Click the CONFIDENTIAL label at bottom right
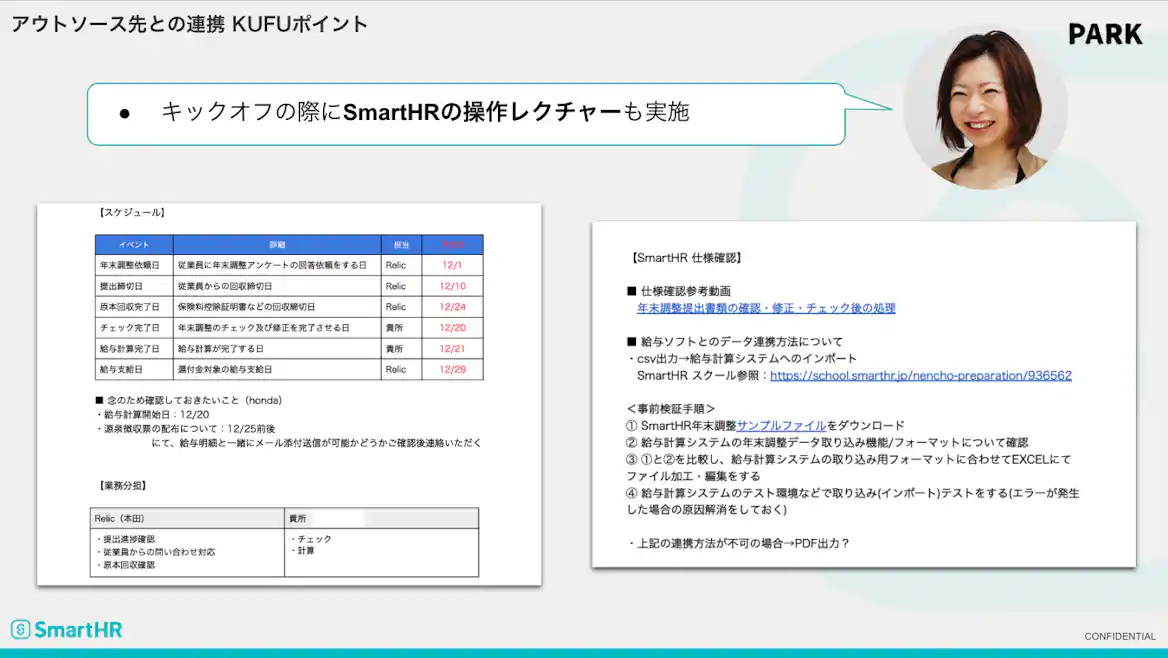1168x658 pixels. point(1120,636)
